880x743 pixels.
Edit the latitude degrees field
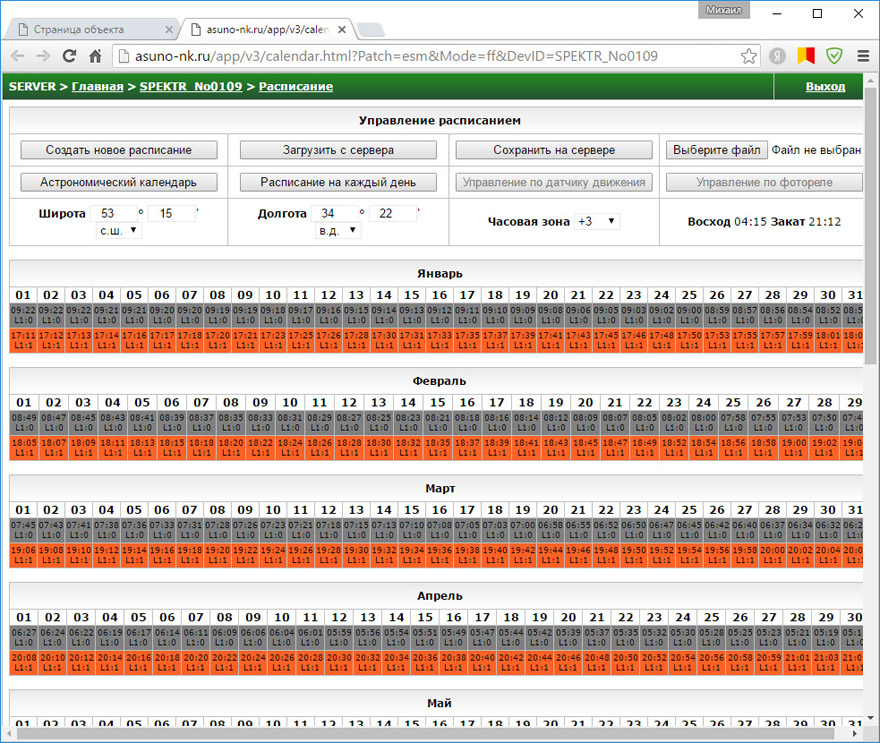point(113,213)
